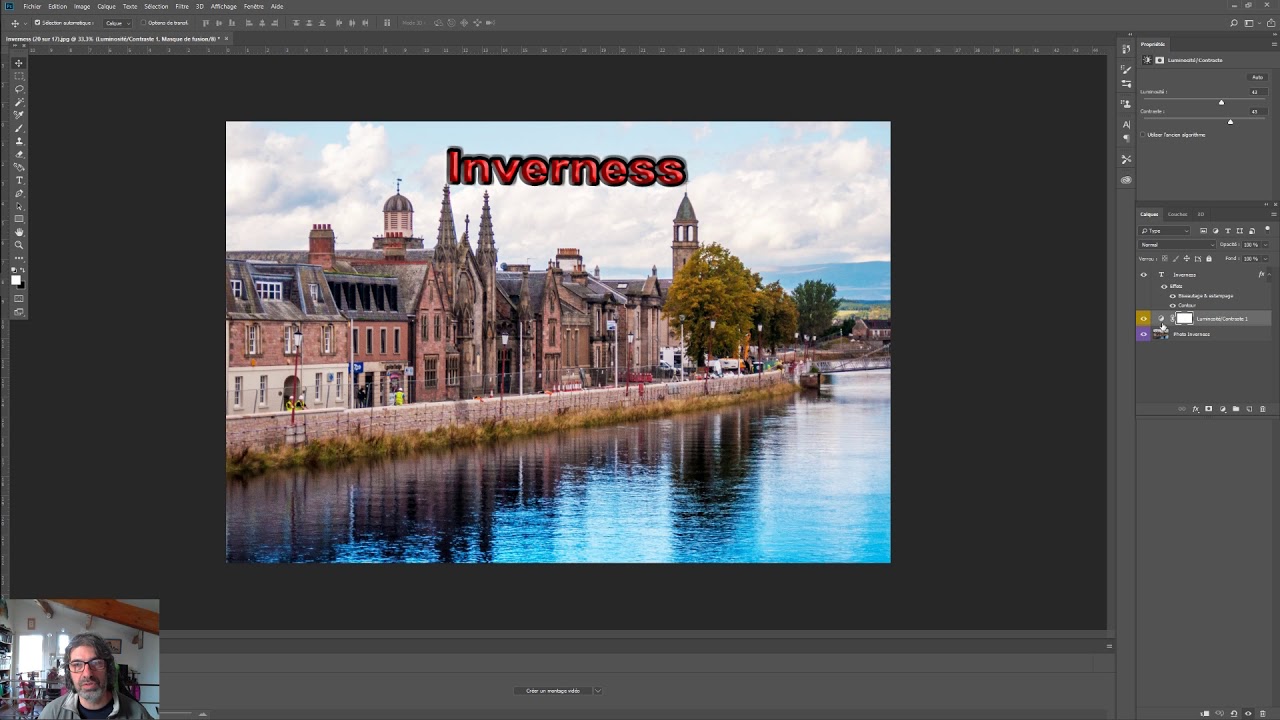The height and width of the screenshot is (720, 1280).
Task: Click the Créer un montage vidéo button
Action: tap(553, 691)
